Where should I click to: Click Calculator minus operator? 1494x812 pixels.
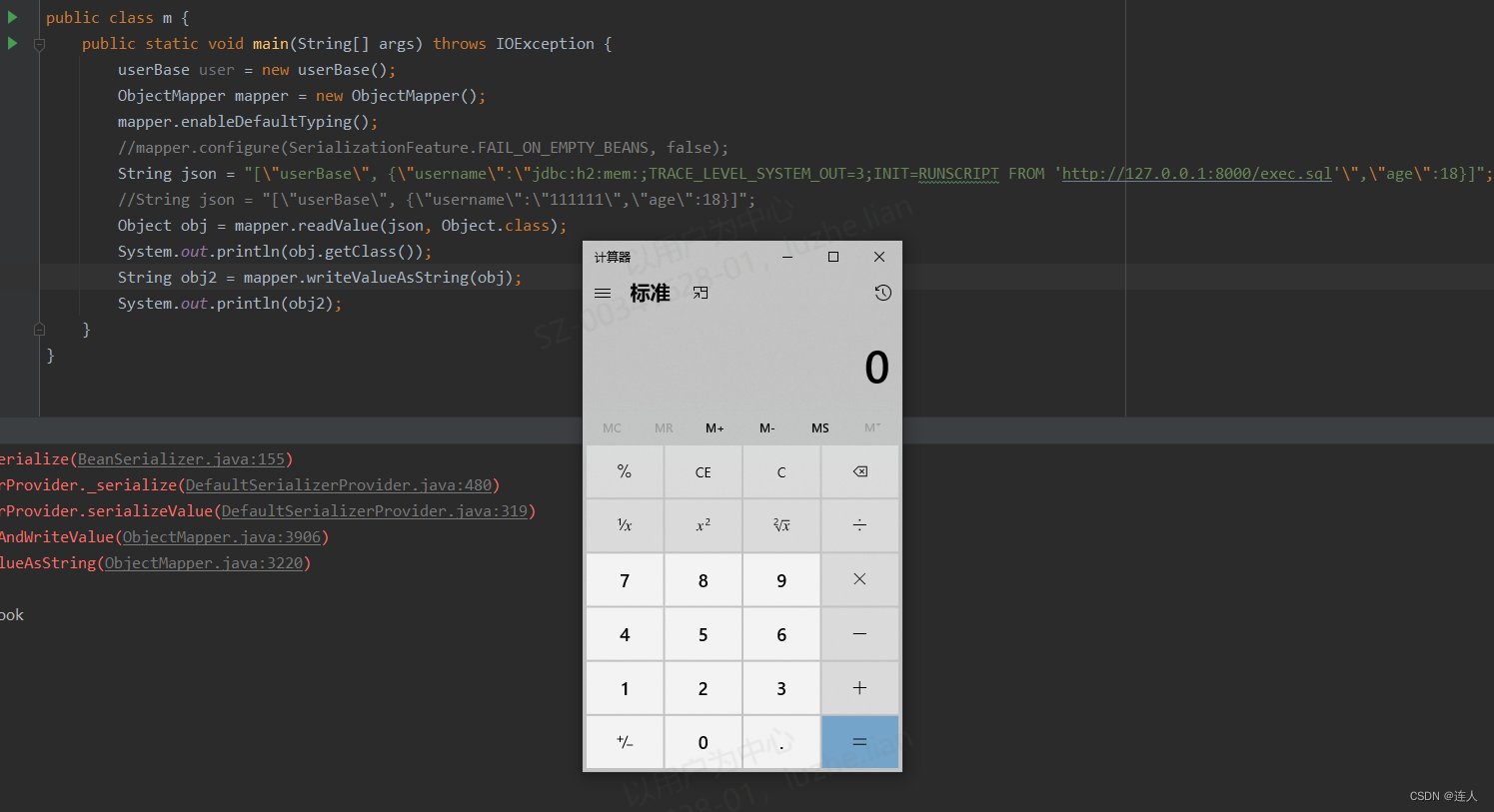pos(859,634)
